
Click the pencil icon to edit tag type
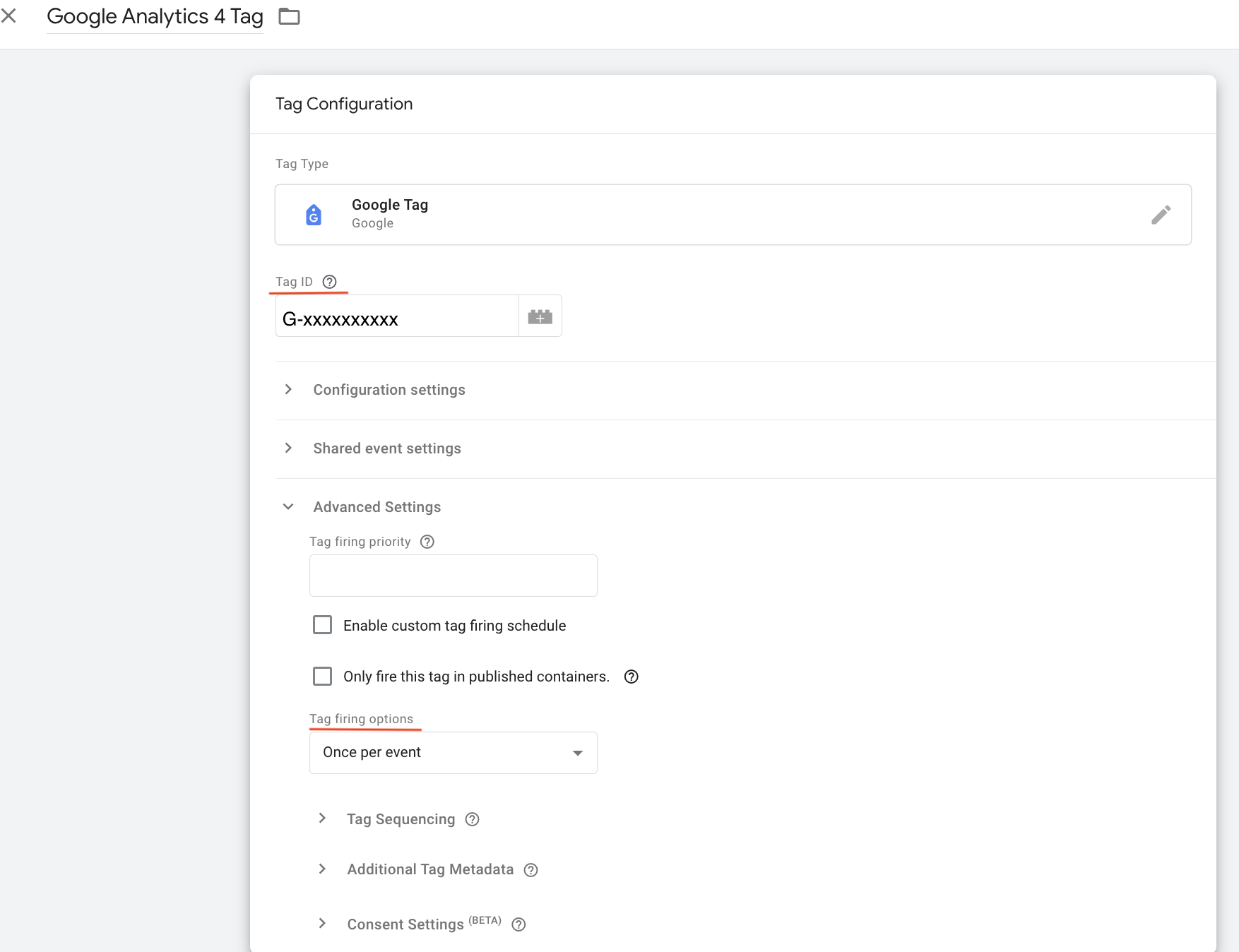pyautogui.click(x=1161, y=215)
